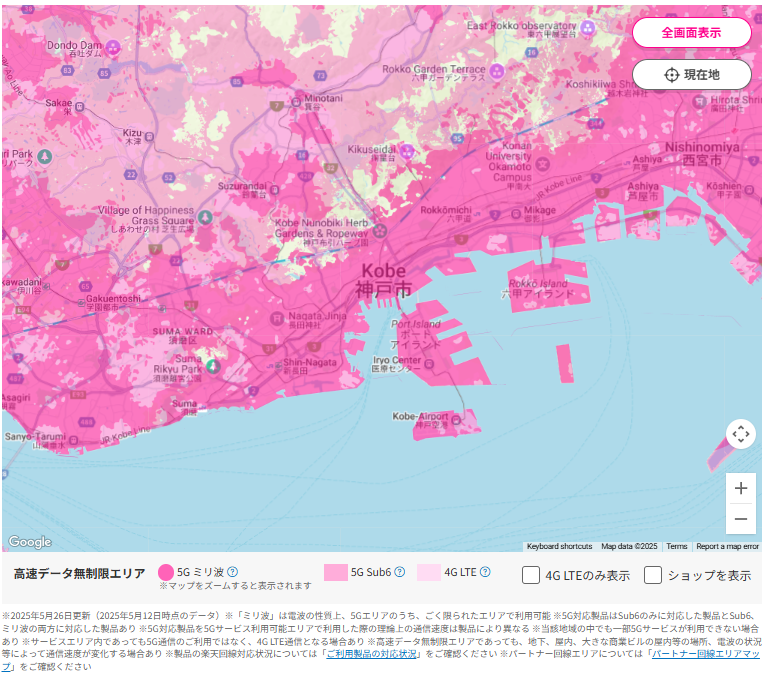Click the Sakae station icon
762x673 pixels.
tap(79, 106)
